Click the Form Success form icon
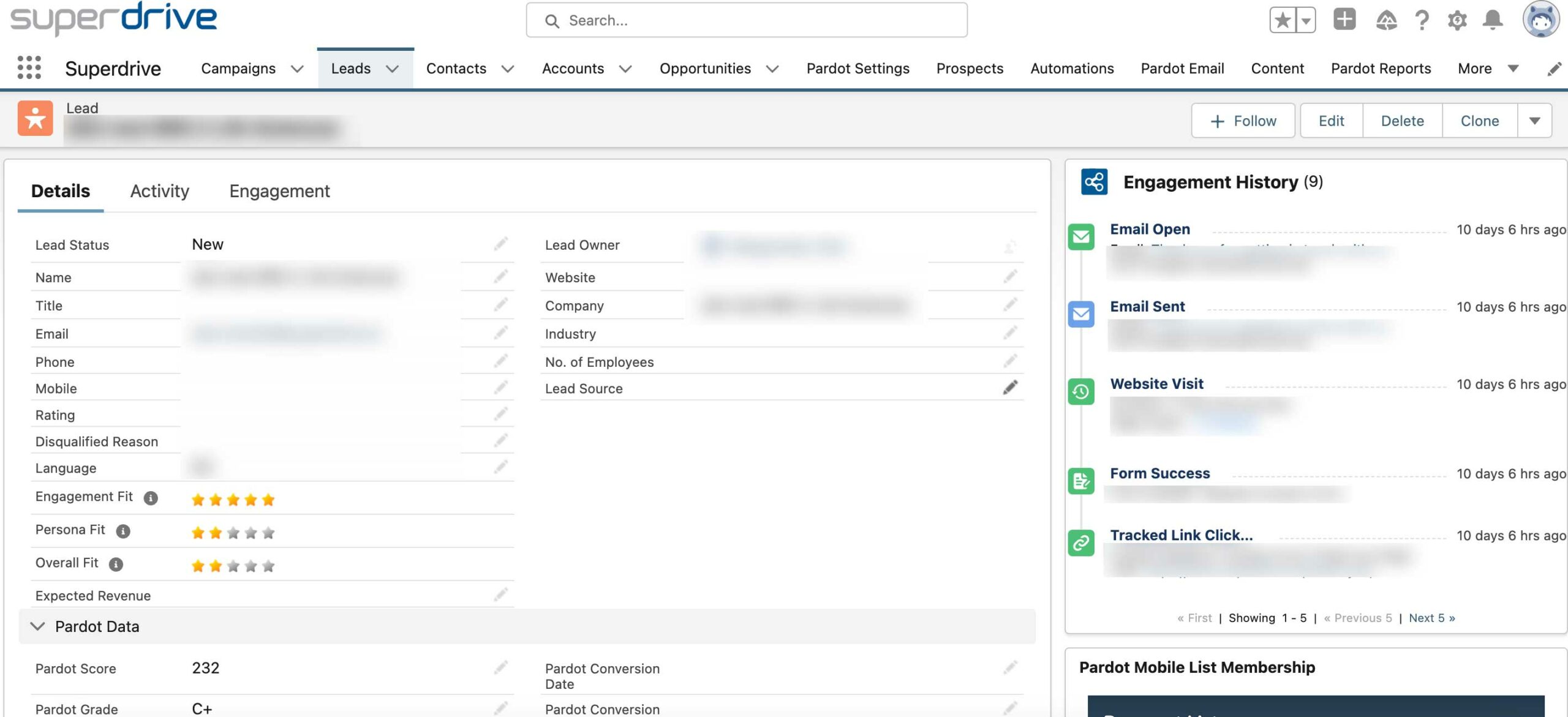Image resolution: width=1568 pixels, height=717 pixels. (1081, 481)
